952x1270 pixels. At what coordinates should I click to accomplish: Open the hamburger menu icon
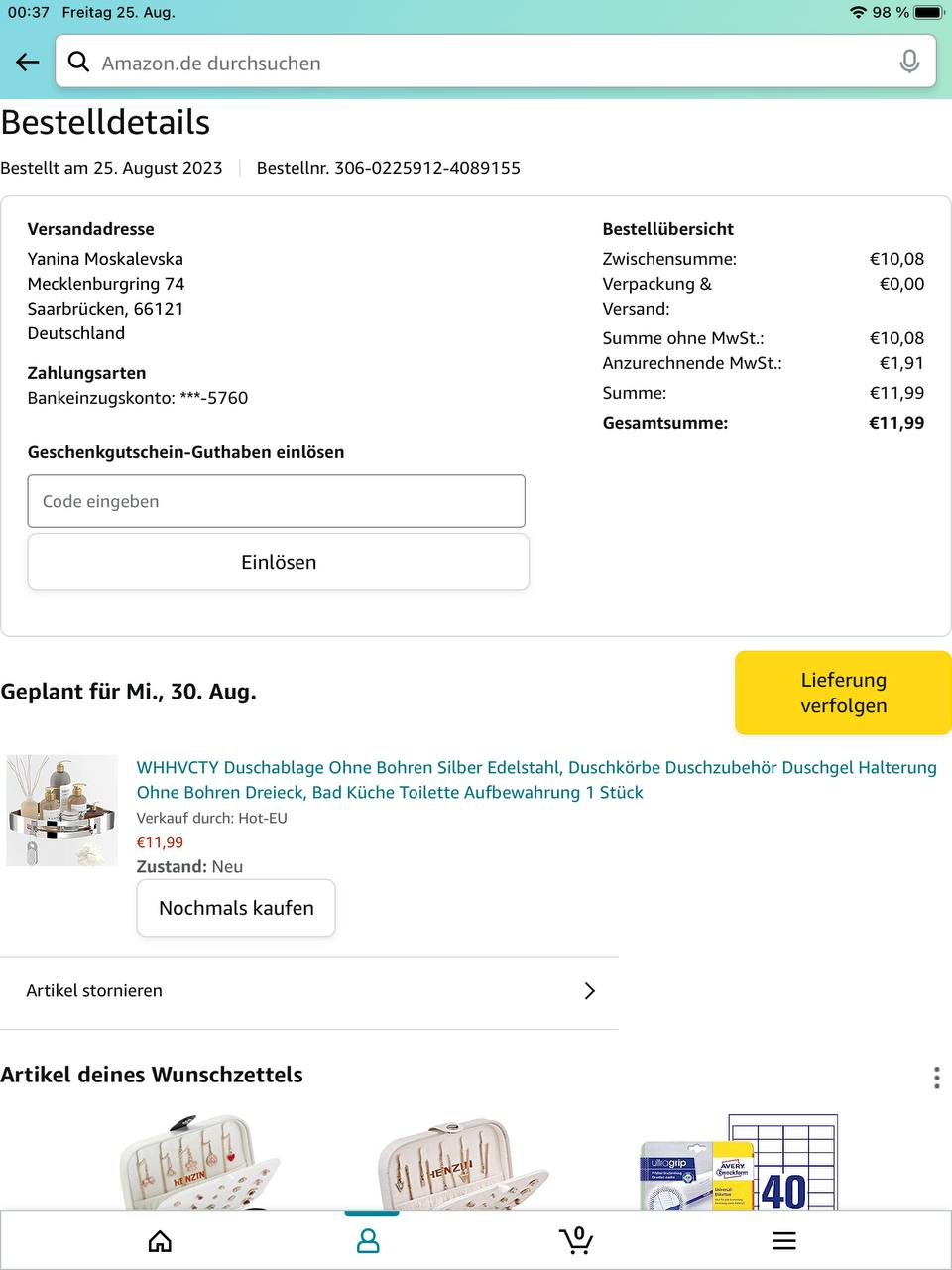[784, 1241]
